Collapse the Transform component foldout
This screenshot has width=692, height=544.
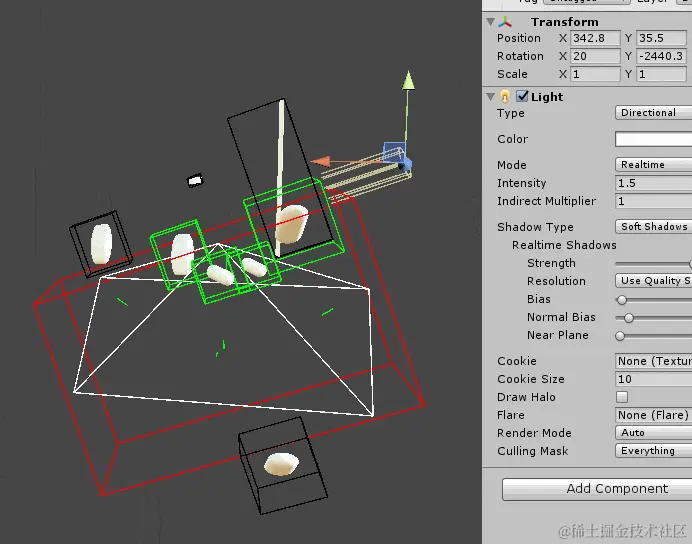490,22
